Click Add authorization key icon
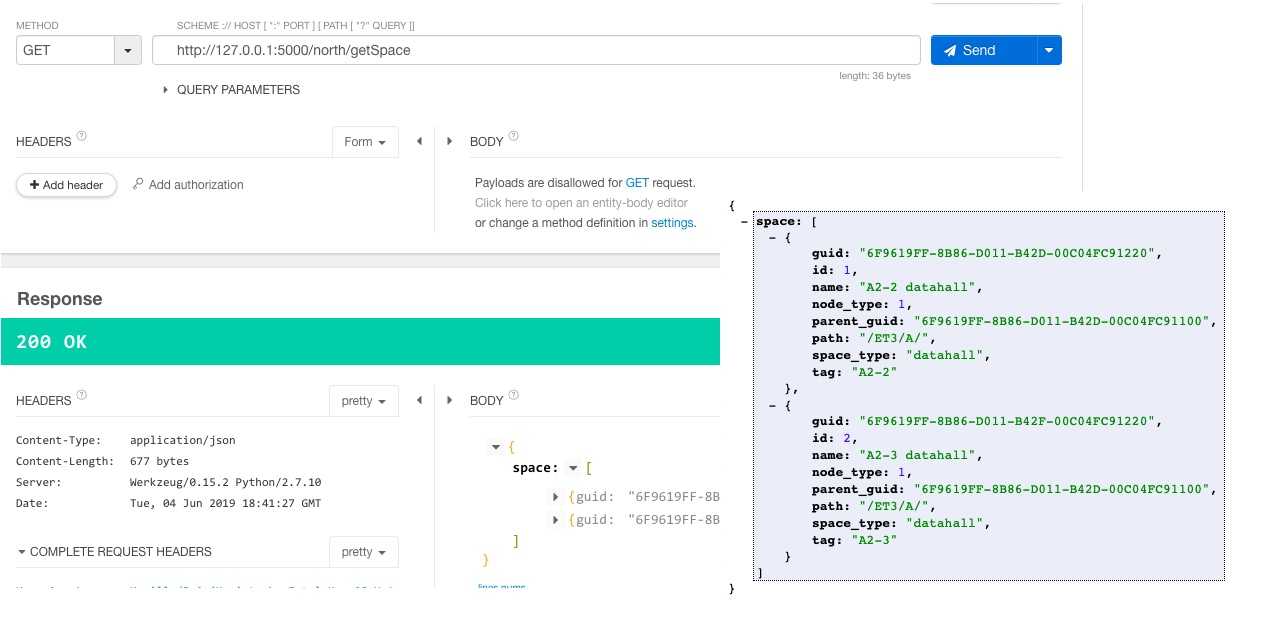Viewport: 1275px width, 618px height. coord(138,184)
